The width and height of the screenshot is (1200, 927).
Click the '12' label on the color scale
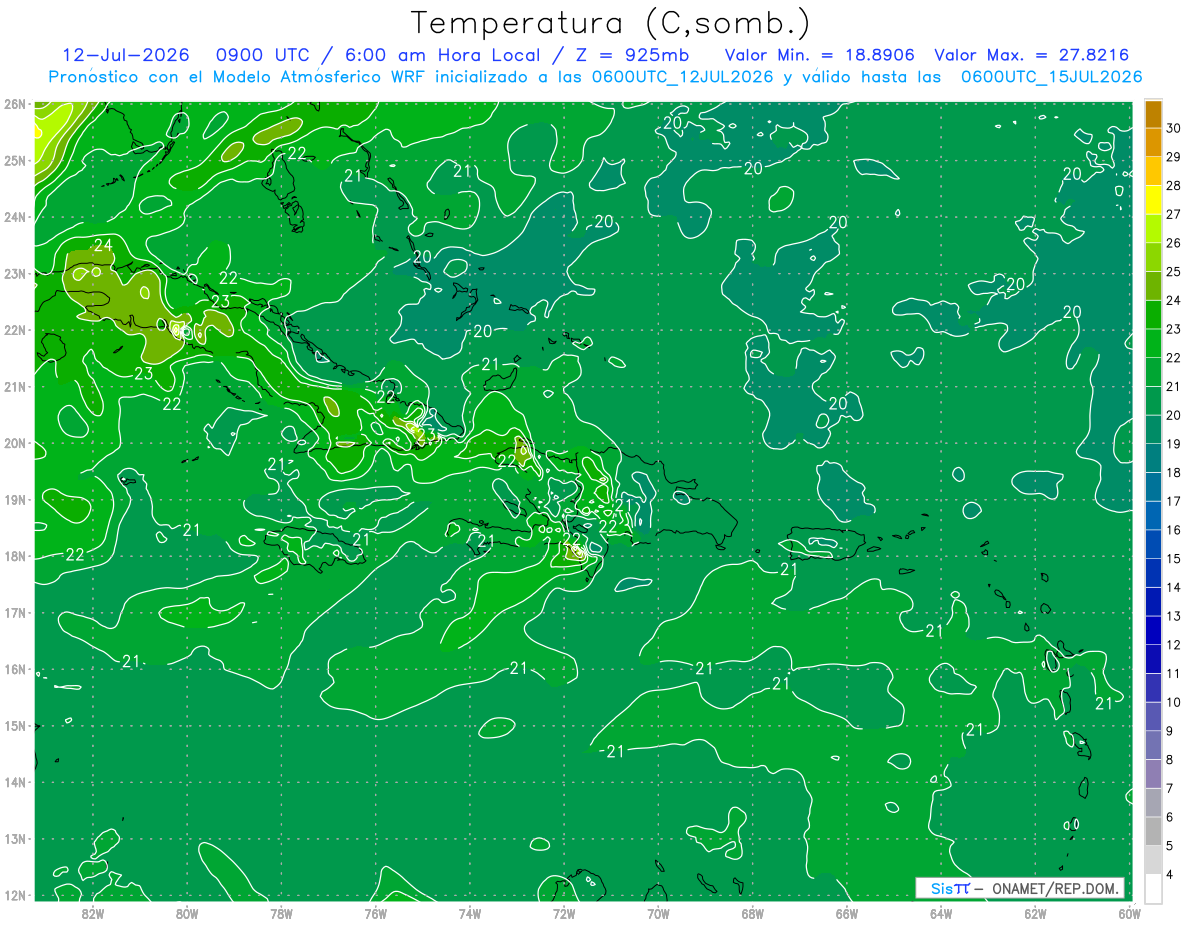1173,645
